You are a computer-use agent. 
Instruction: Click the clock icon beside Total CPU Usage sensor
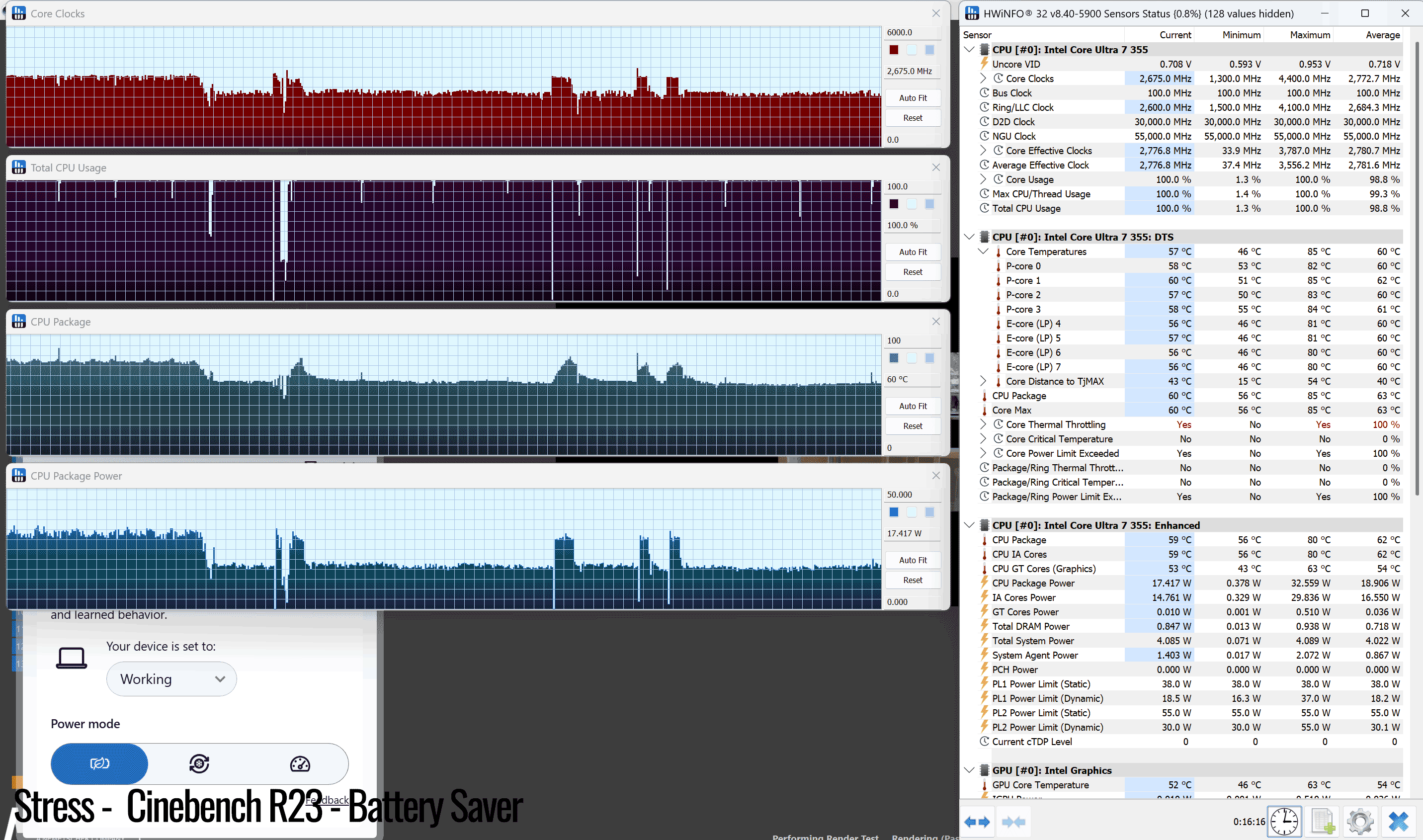[x=984, y=208]
